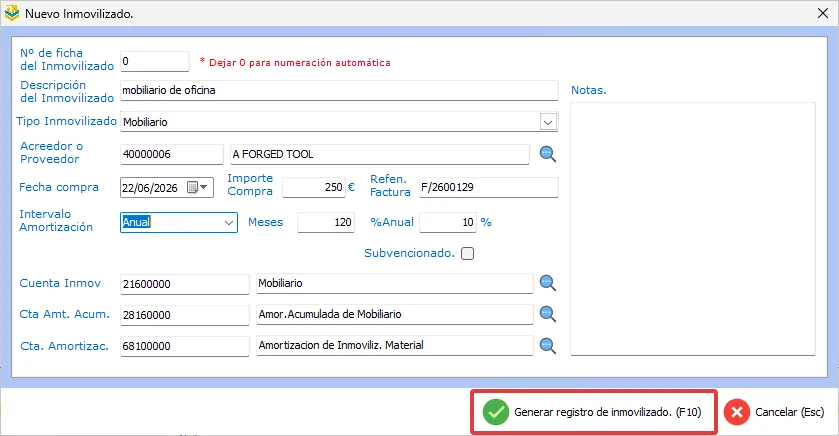
Task: Click the Amor.Acumulada de Mobiliario name field
Action: 395,315
